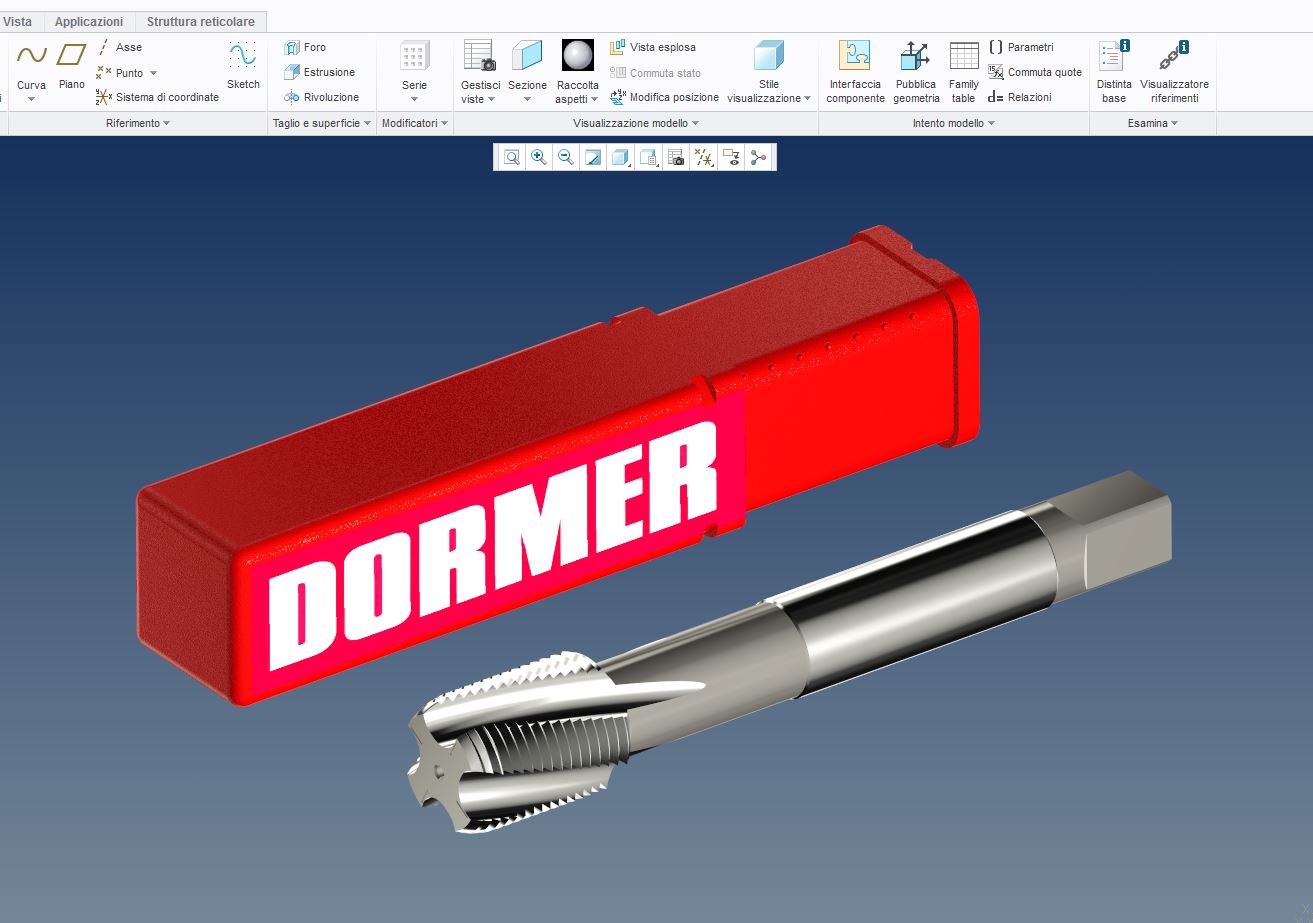Image resolution: width=1313 pixels, height=923 pixels.
Task: Click the zoom out magnifier
Action: [x=565, y=157]
